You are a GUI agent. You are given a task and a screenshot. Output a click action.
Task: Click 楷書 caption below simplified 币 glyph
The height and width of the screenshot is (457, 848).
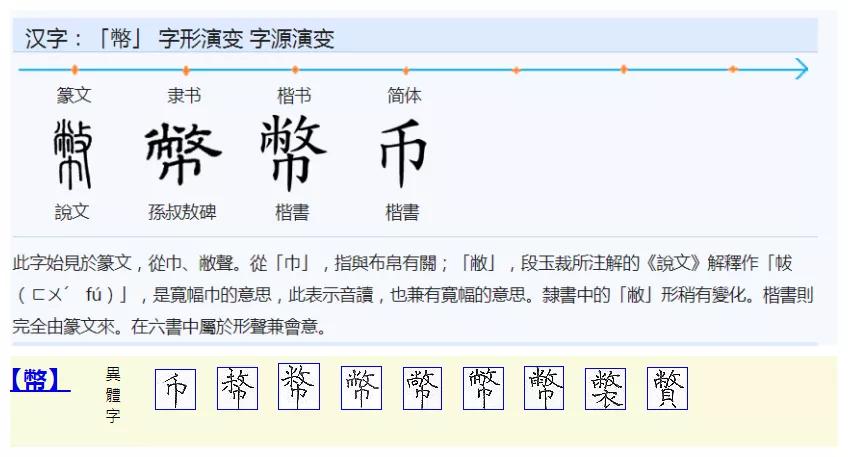[x=402, y=212]
